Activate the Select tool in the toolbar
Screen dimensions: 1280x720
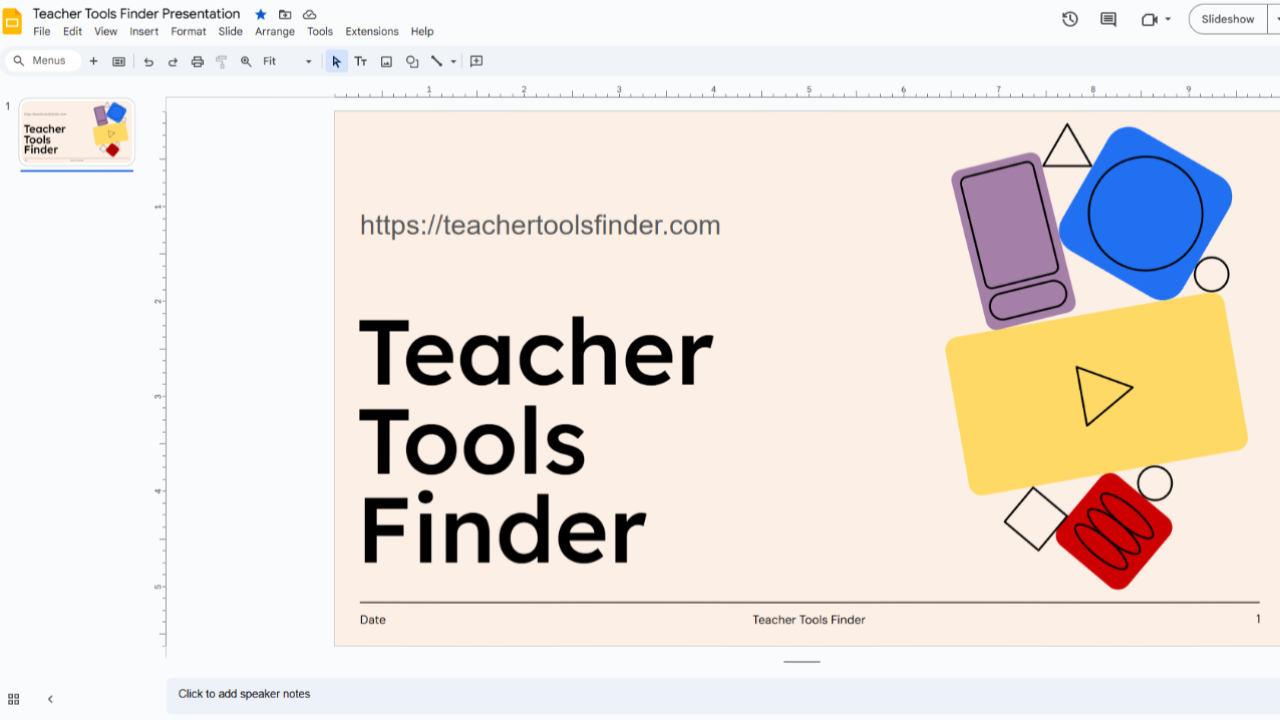click(336, 61)
